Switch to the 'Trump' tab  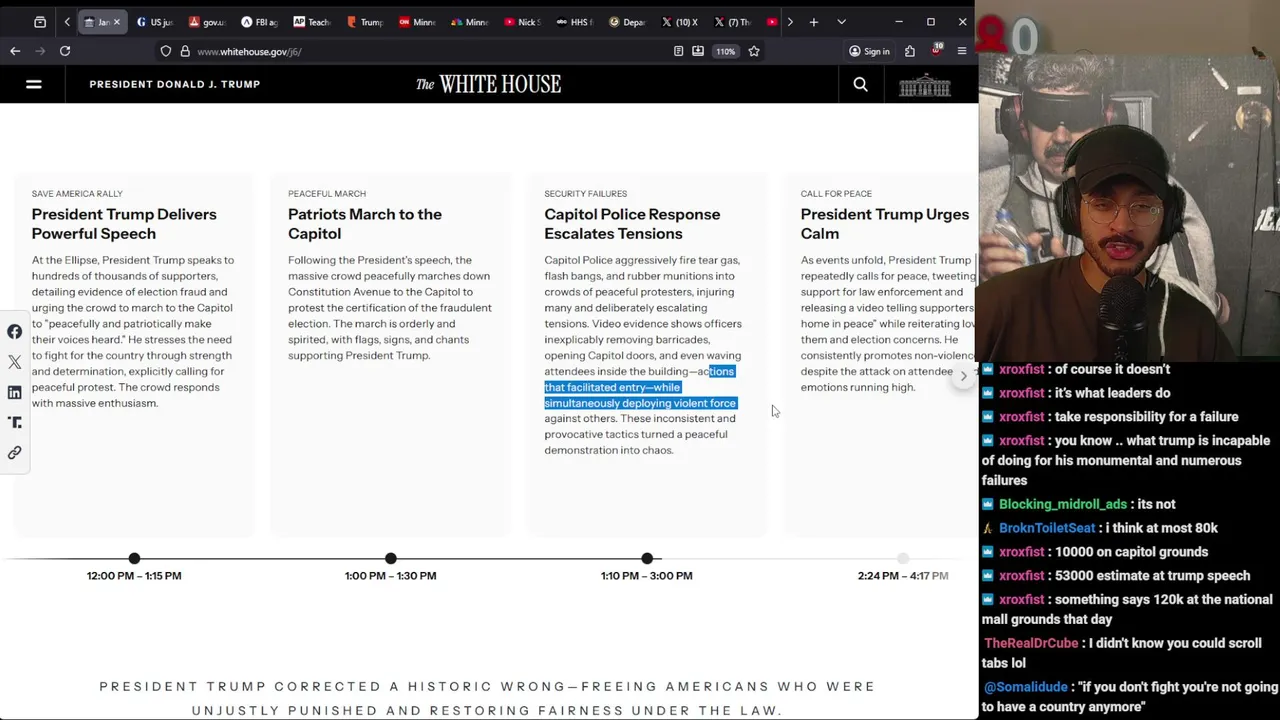pyautogui.click(x=365, y=22)
